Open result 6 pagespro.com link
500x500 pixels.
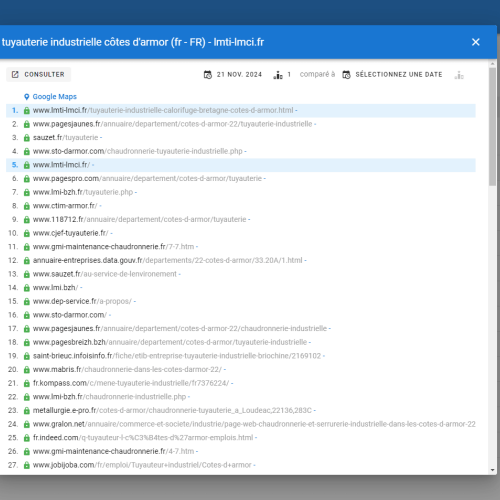pos(147,179)
